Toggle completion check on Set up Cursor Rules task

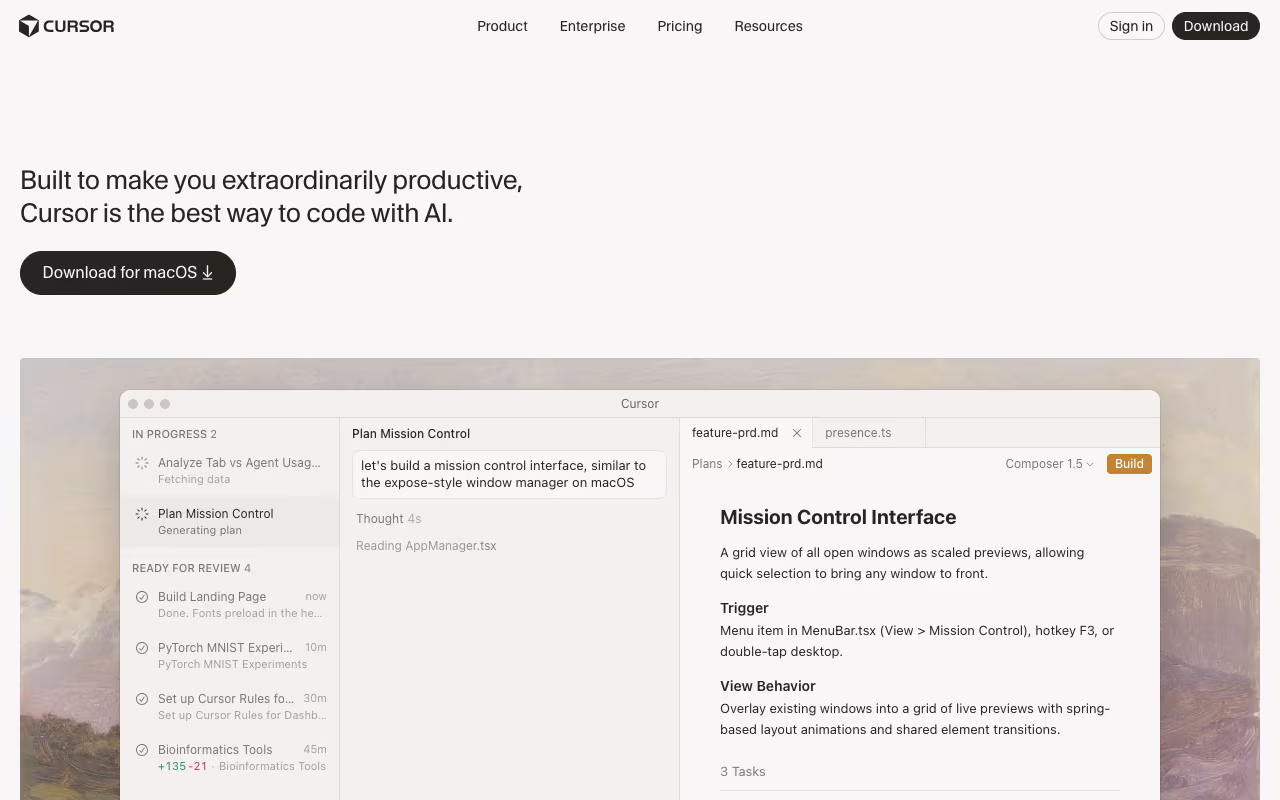tap(141, 699)
